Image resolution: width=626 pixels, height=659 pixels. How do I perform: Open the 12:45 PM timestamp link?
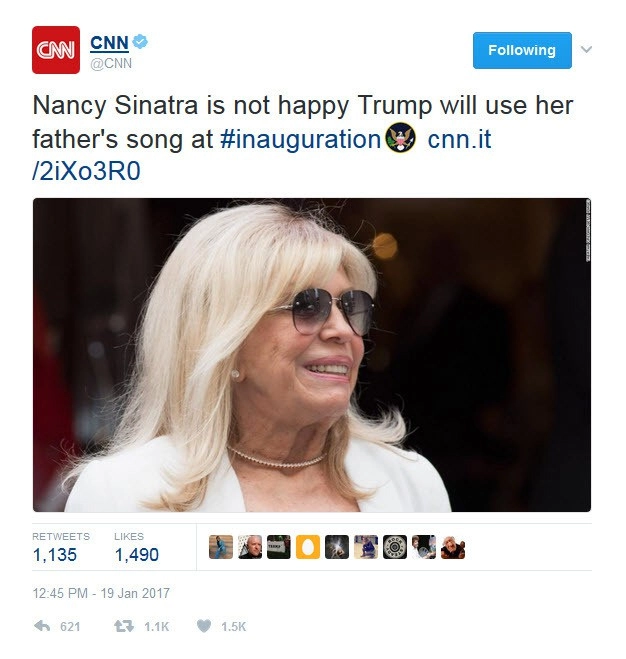pos(101,593)
